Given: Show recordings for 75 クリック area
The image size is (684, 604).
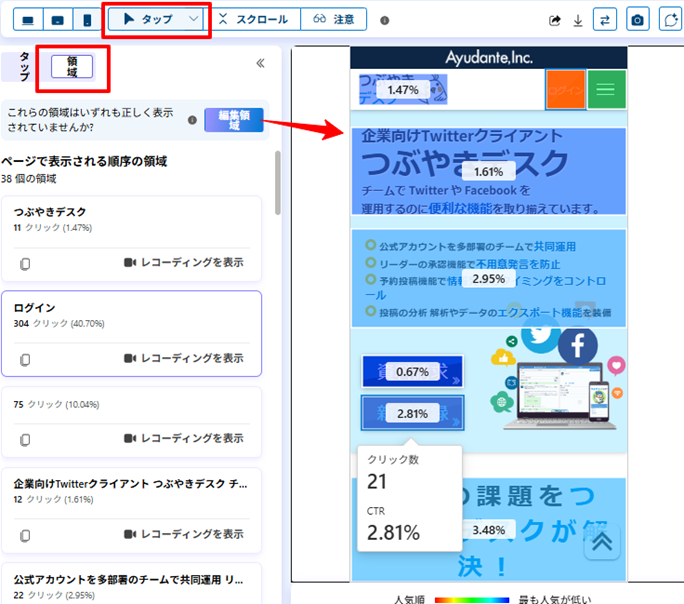Looking at the screenshot, I should pos(184,438).
